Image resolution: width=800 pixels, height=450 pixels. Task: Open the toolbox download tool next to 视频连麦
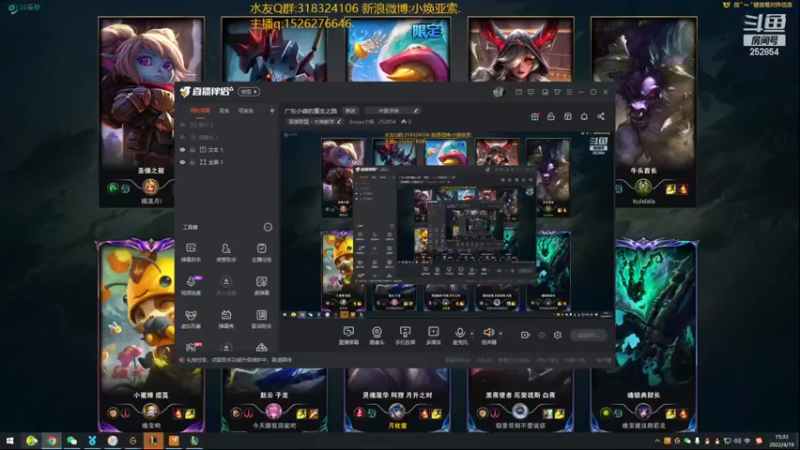[226, 285]
